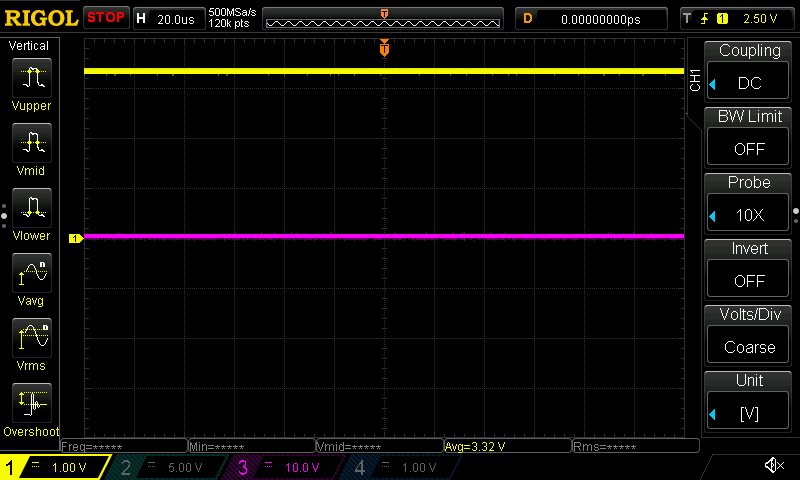Click the STOP run status button
The height and width of the screenshot is (480, 800).
[x=106, y=17]
